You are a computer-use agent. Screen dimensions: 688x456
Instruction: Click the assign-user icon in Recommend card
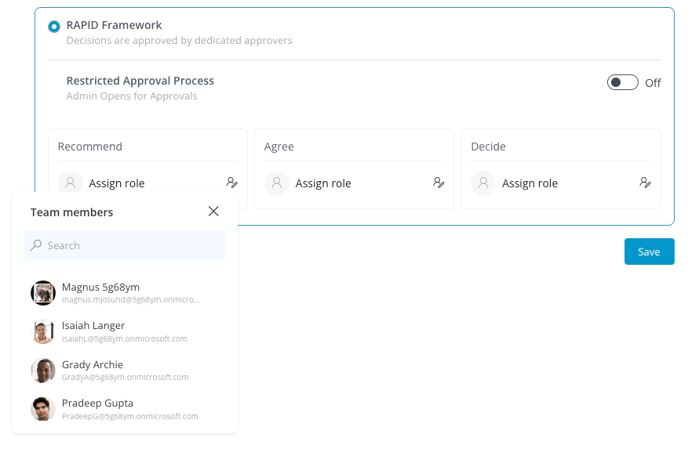click(232, 182)
